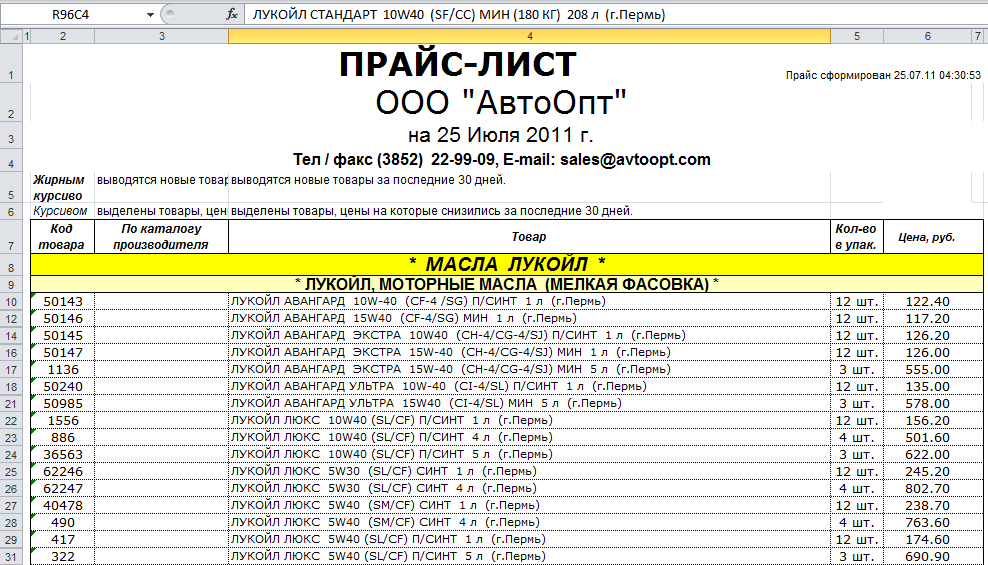The image size is (988, 565).
Task: Select column header 5
Action: click(857, 37)
